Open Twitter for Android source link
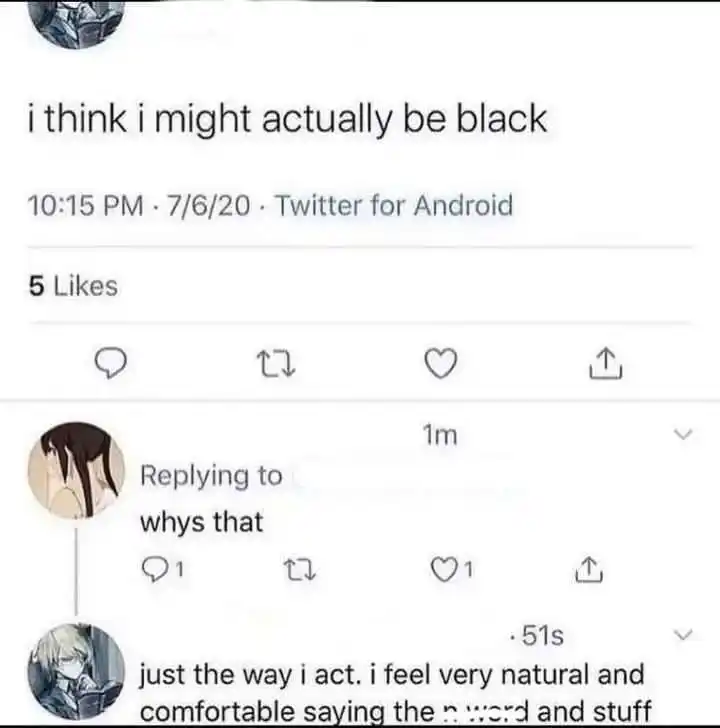Screen dimensions: 720x728 click(395, 205)
